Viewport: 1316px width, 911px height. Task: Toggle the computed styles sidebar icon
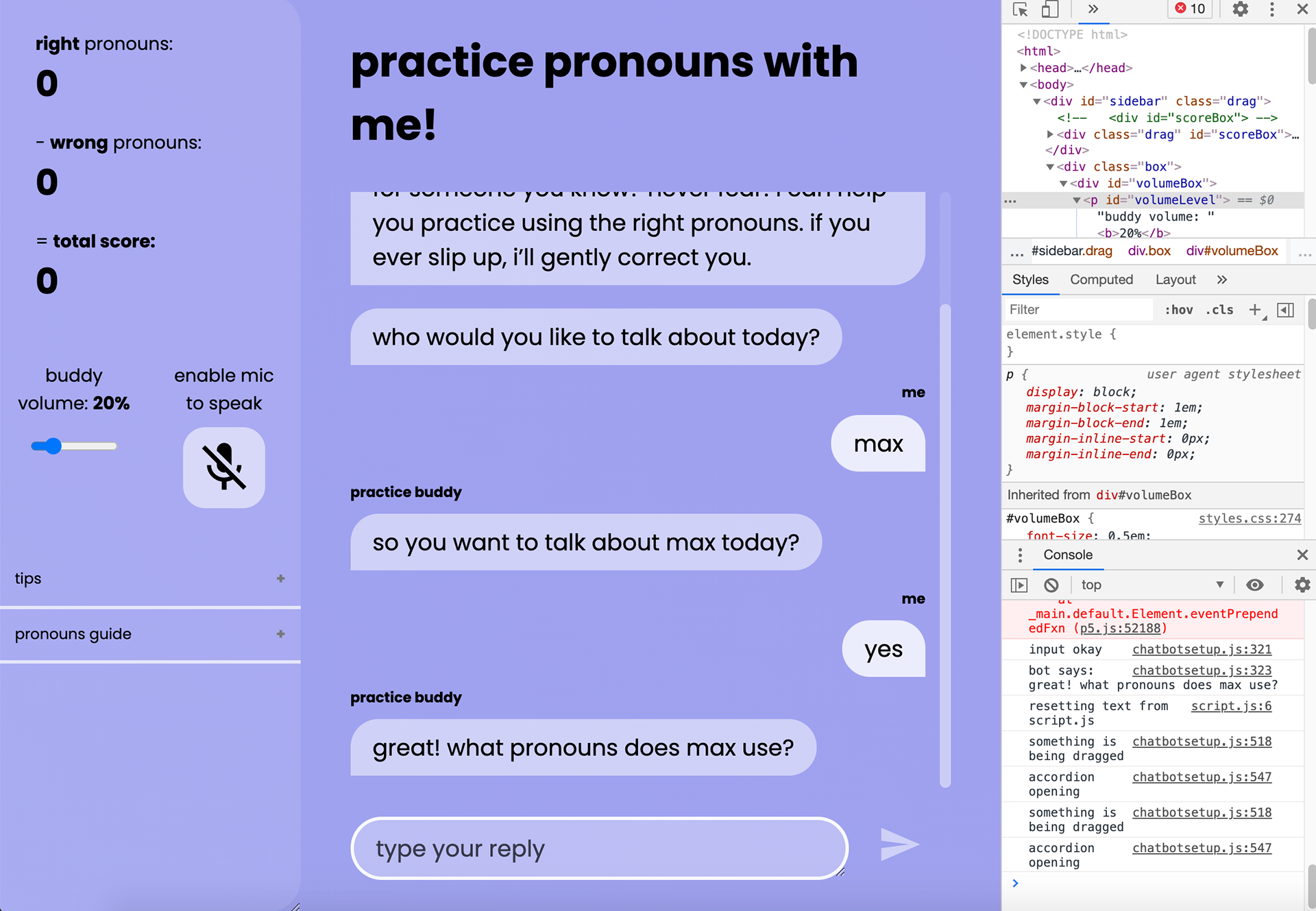pyautogui.click(x=1286, y=310)
